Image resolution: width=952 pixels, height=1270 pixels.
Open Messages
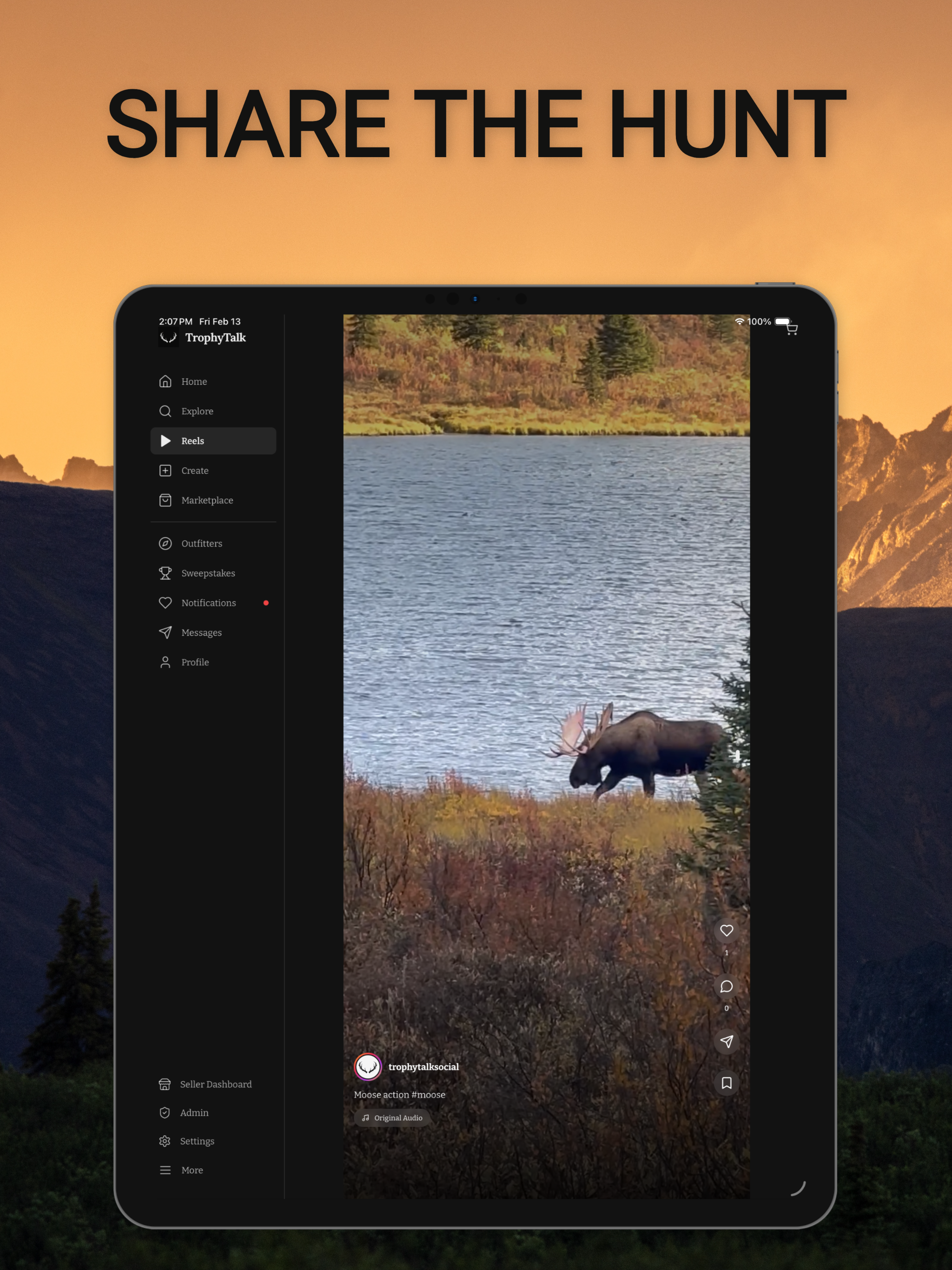213,632
